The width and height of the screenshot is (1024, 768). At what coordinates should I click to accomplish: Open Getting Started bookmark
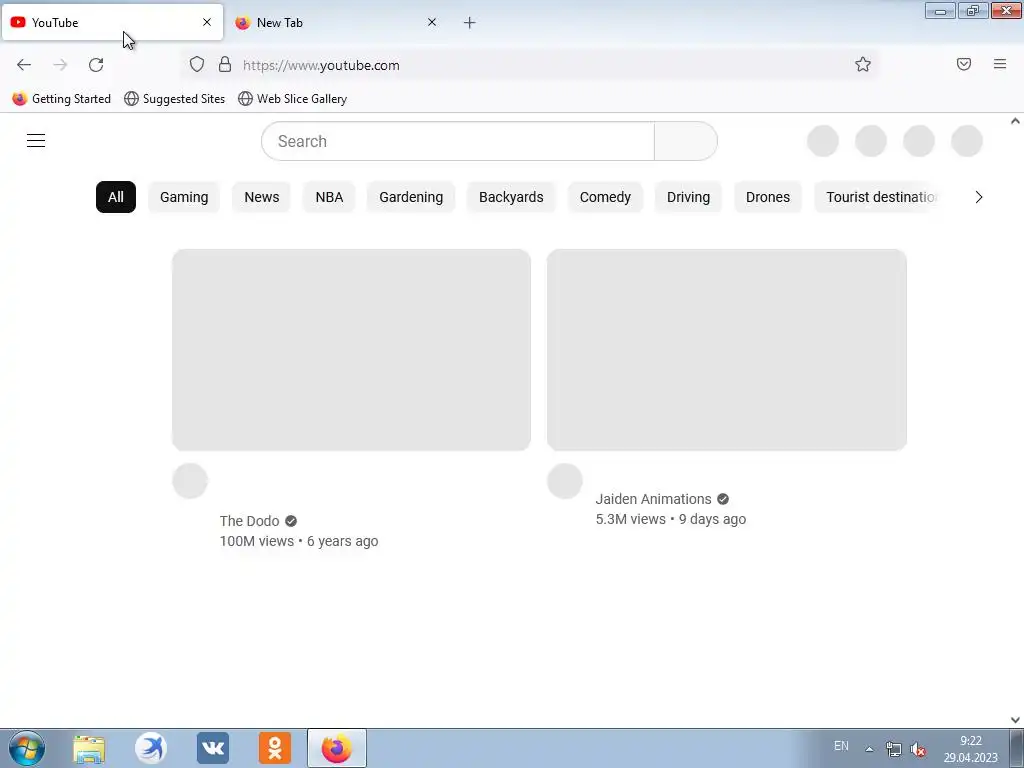(x=61, y=99)
